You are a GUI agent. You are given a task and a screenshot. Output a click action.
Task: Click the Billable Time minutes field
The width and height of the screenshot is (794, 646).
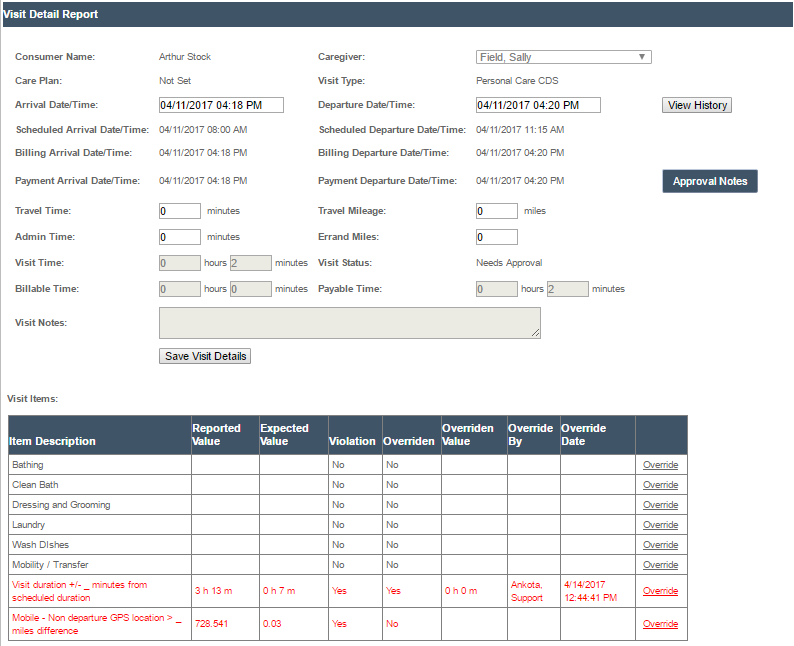[251, 289]
